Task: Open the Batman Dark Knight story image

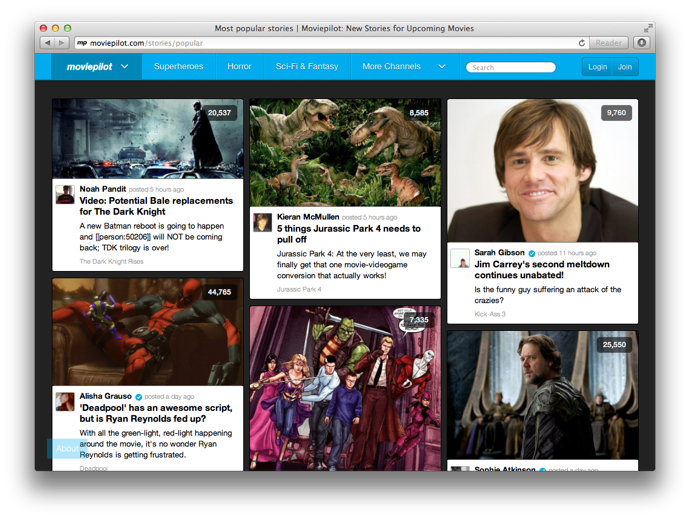Action: pyautogui.click(x=147, y=139)
